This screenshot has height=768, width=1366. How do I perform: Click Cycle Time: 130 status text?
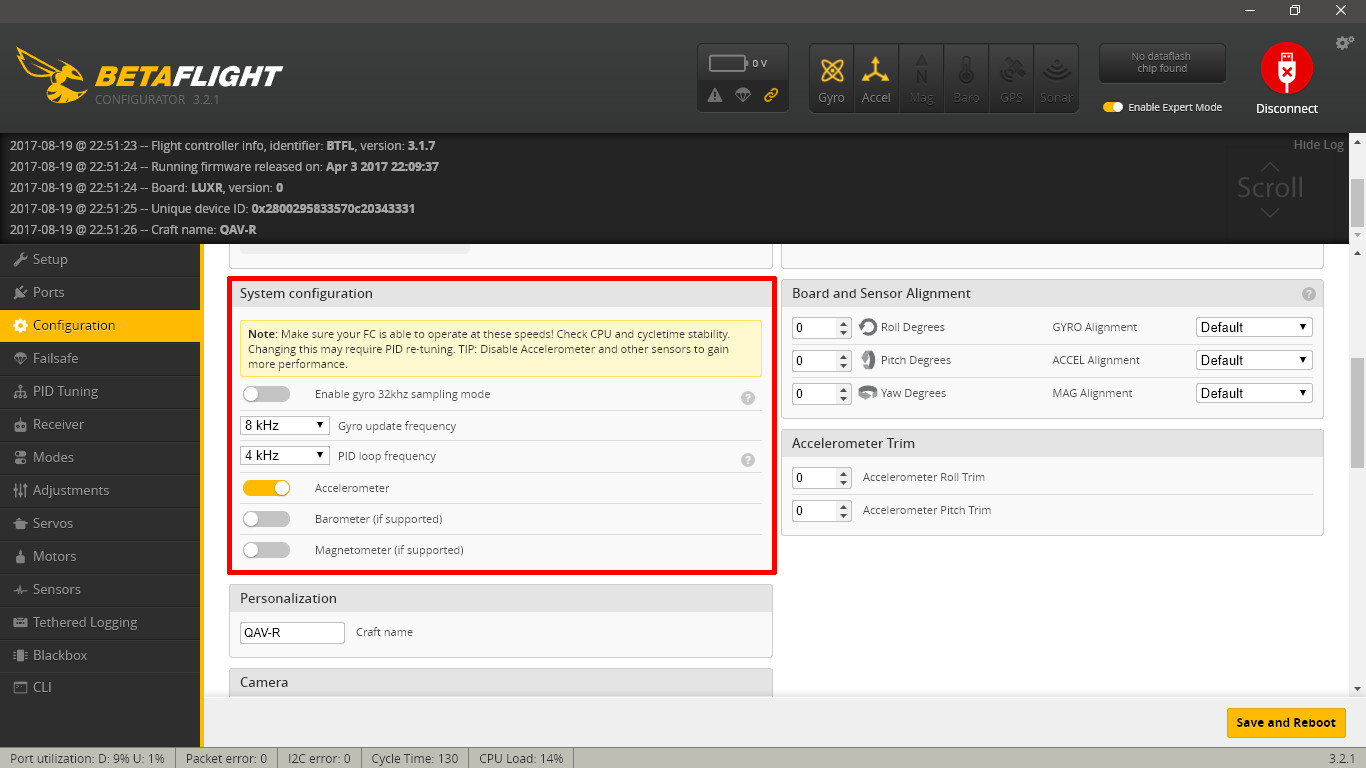point(415,758)
